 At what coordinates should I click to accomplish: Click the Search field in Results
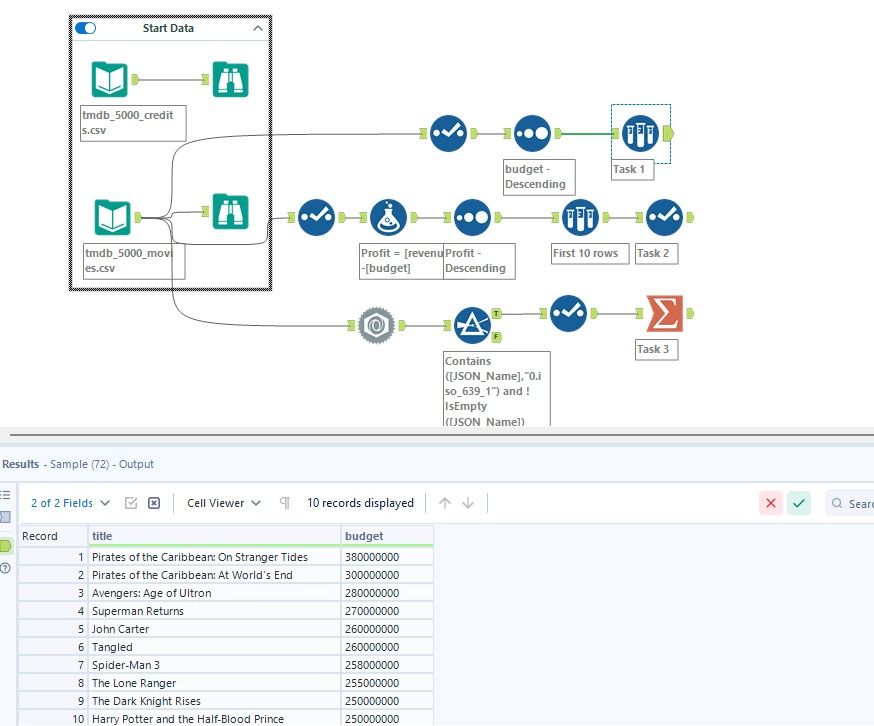(x=850, y=503)
